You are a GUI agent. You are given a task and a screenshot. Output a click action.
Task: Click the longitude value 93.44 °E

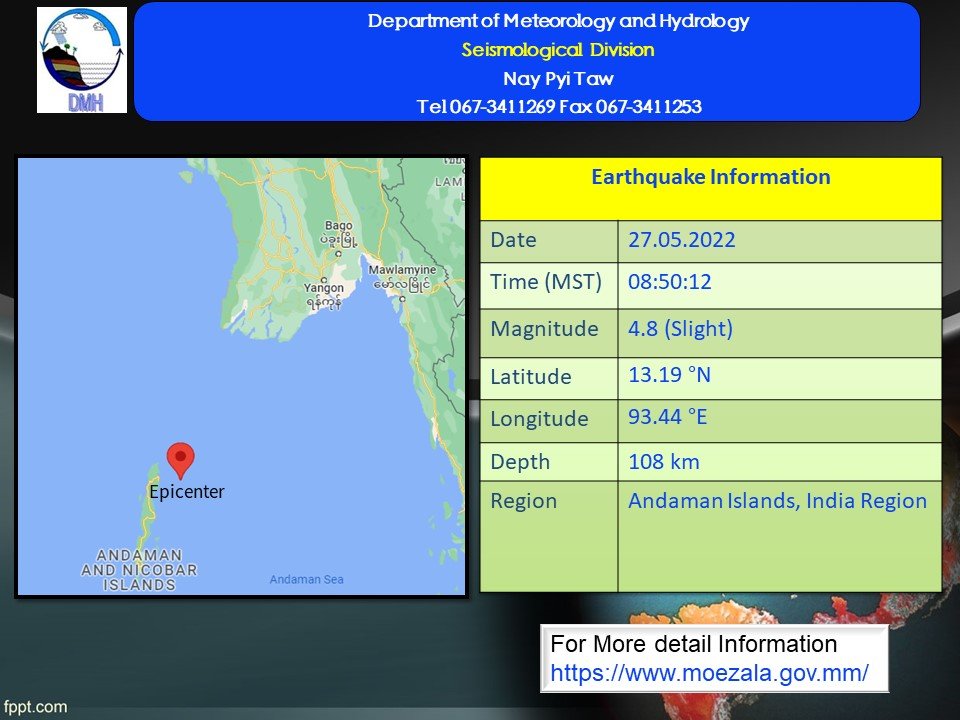tap(667, 417)
